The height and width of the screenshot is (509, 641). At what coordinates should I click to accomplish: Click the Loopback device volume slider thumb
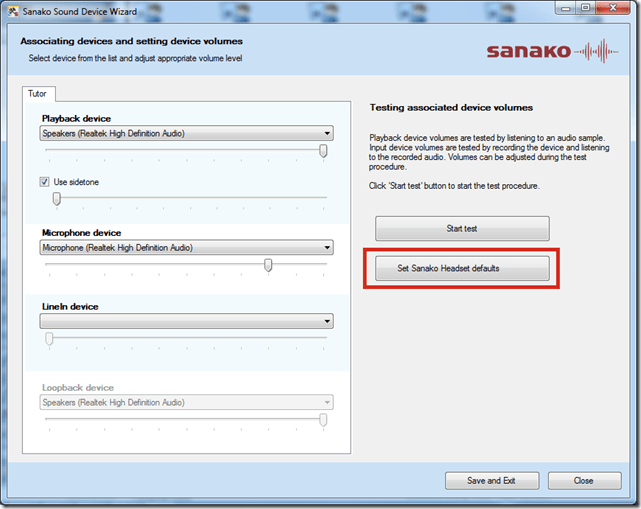[x=323, y=420]
